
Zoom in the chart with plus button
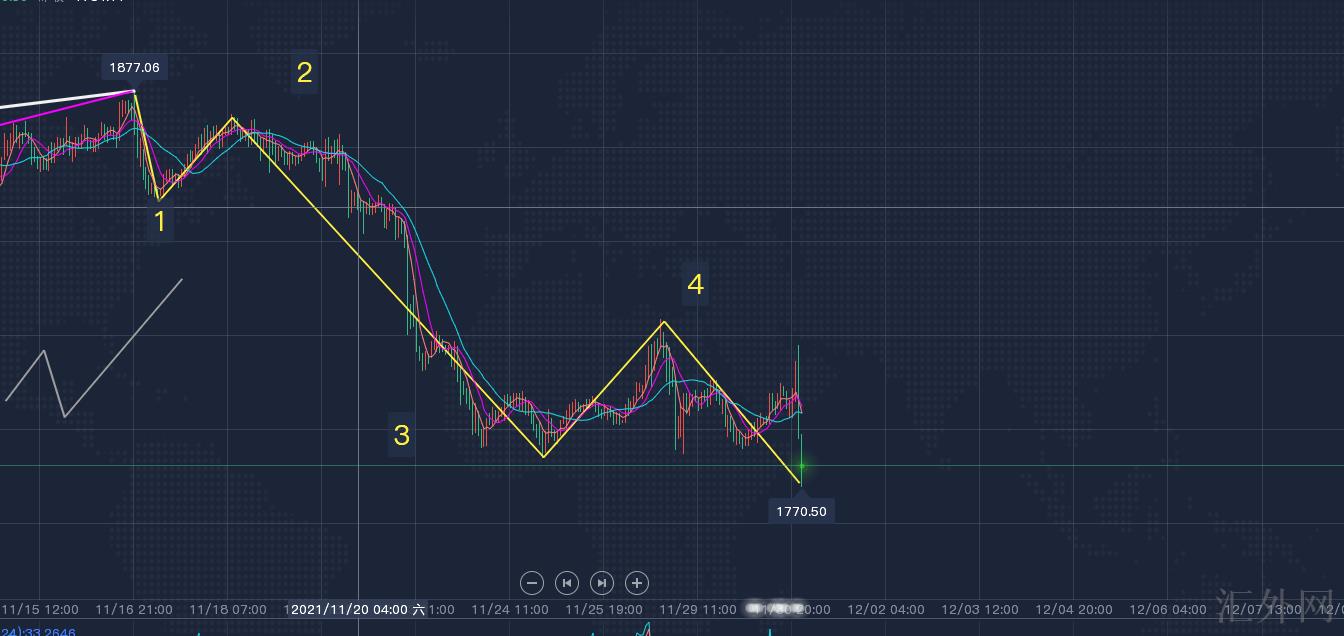pyautogui.click(x=636, y=583)
